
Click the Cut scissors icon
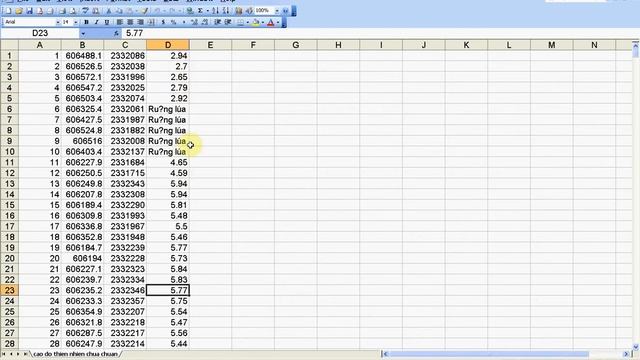(108, 11)
